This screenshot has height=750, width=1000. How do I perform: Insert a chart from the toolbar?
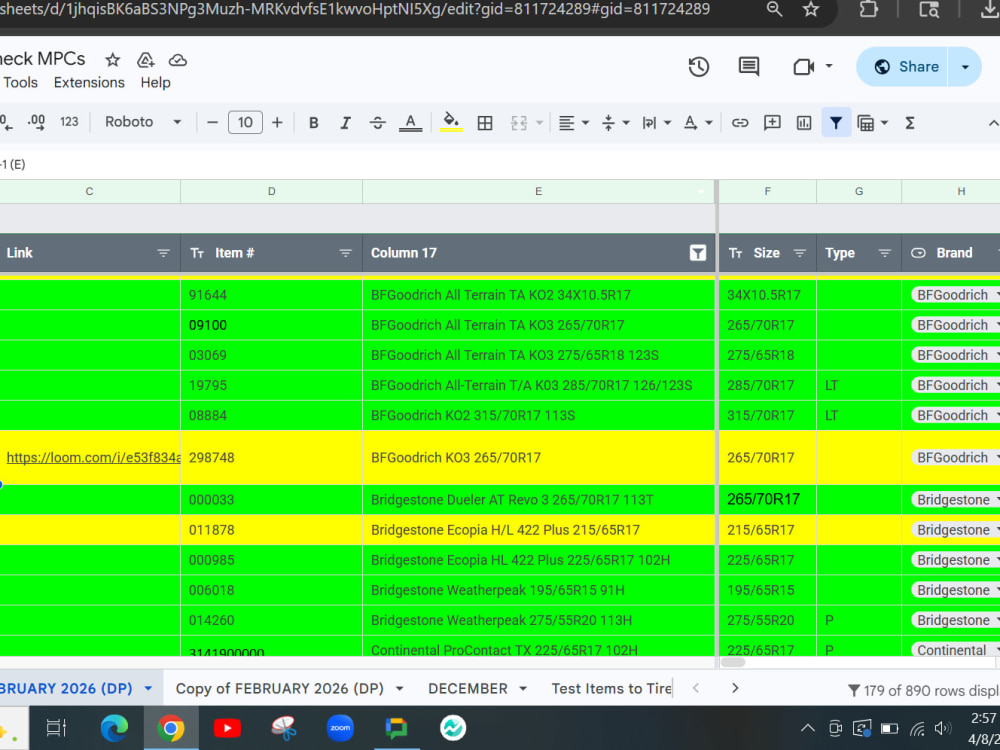click(x=804, y=122)
